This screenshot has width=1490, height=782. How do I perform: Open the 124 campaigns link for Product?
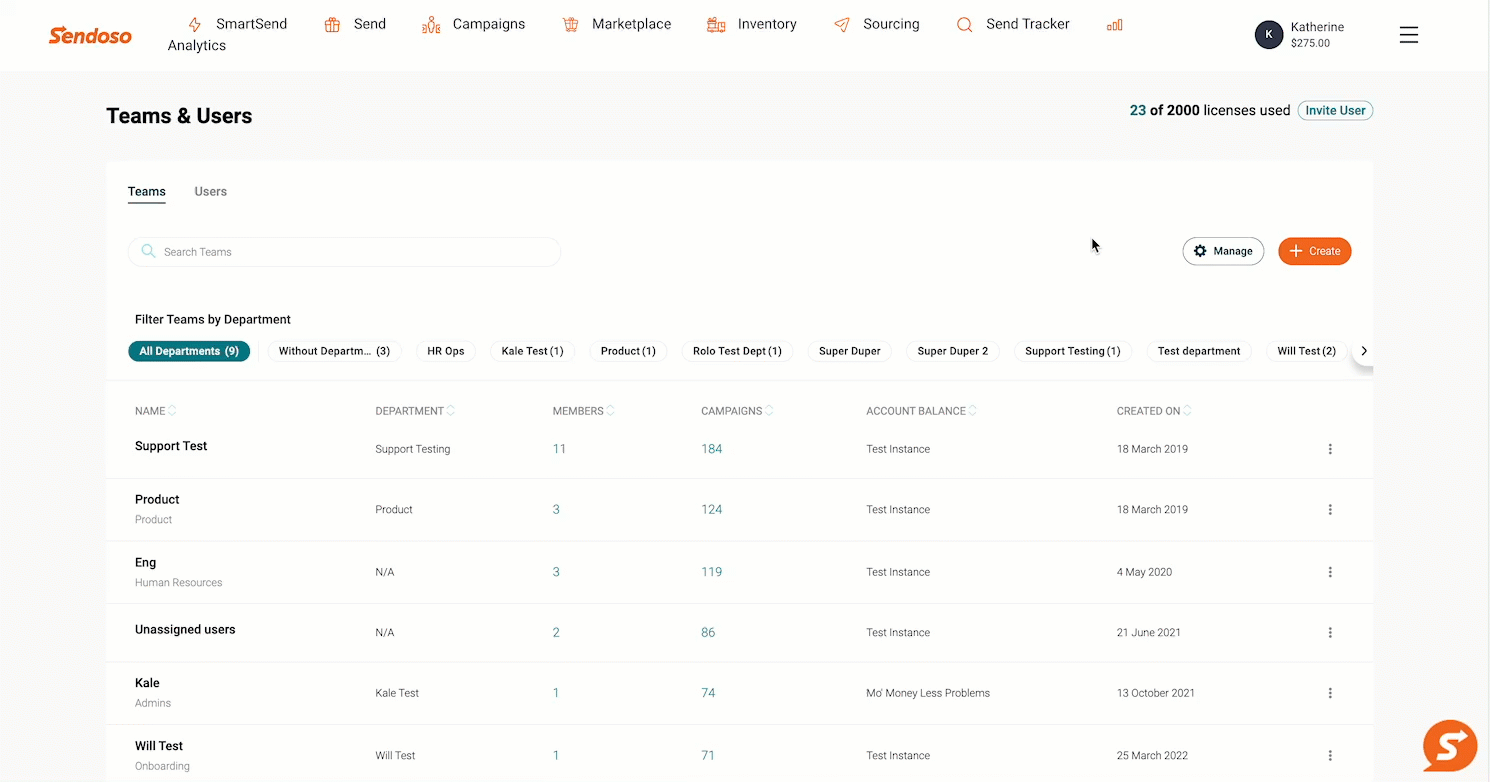pos(712,510)
